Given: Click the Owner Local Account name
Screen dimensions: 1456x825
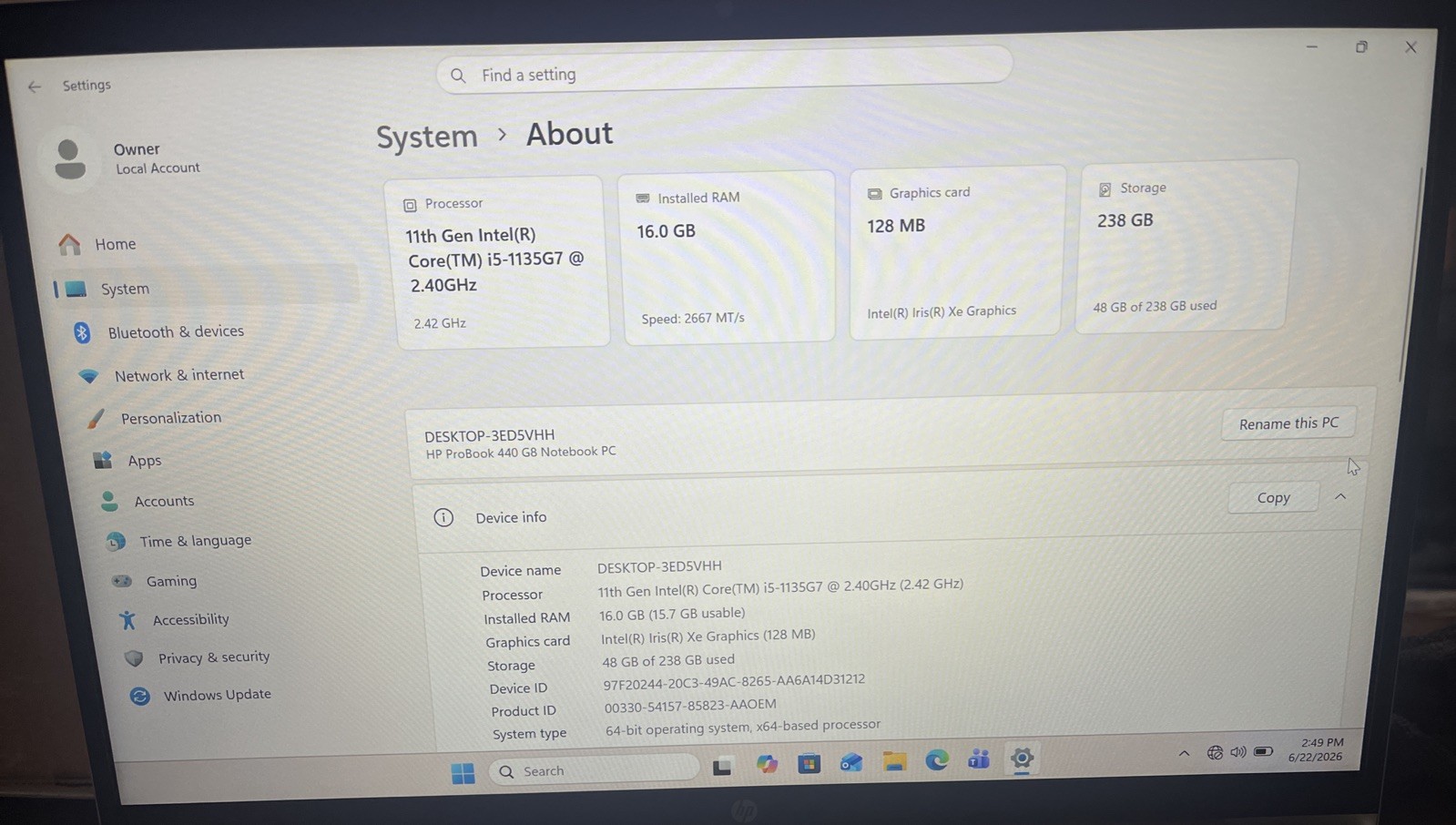Looking at the screenshot, I should 157,158.
